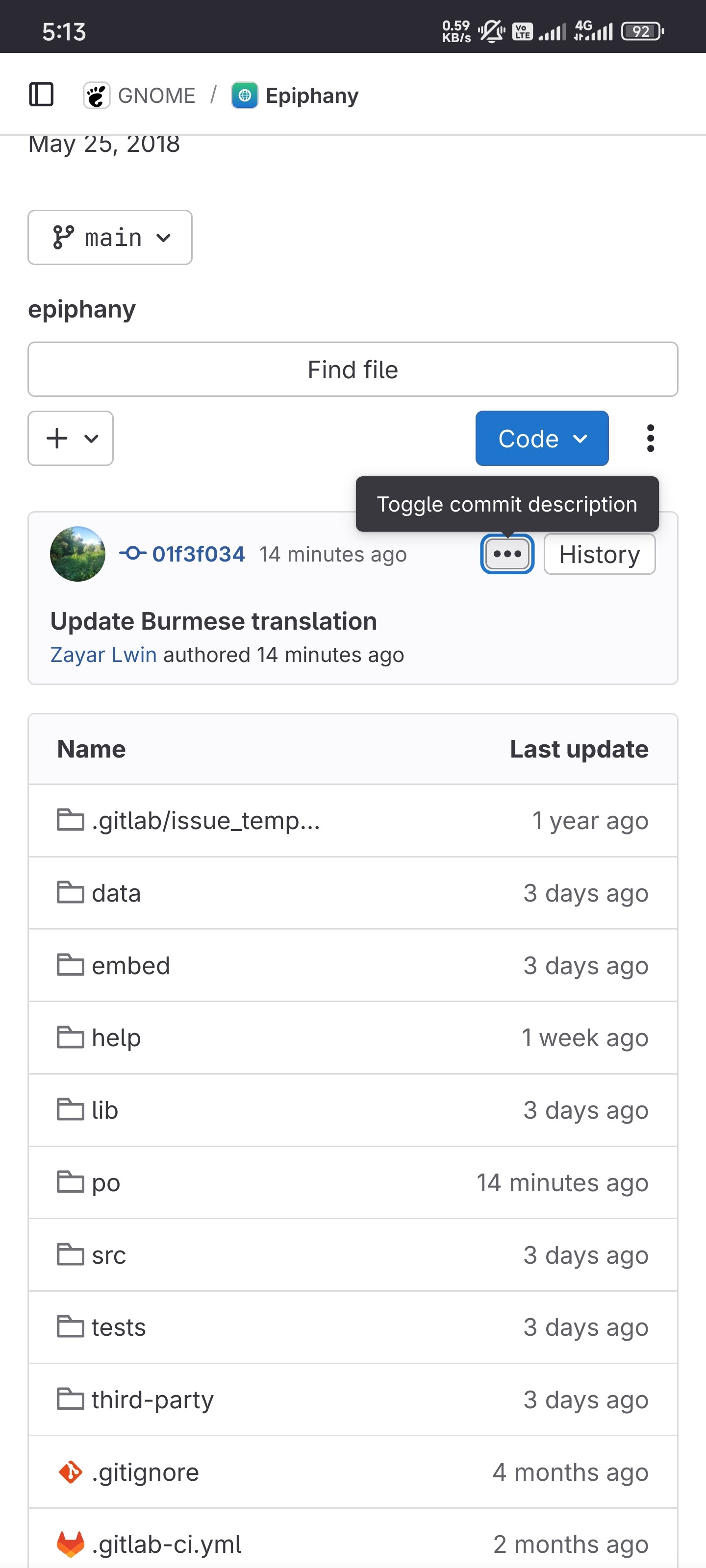Open the po folder
The width and height of the screenshot is (706, 1568).
pyautogui.click(x=105, y=1183)
